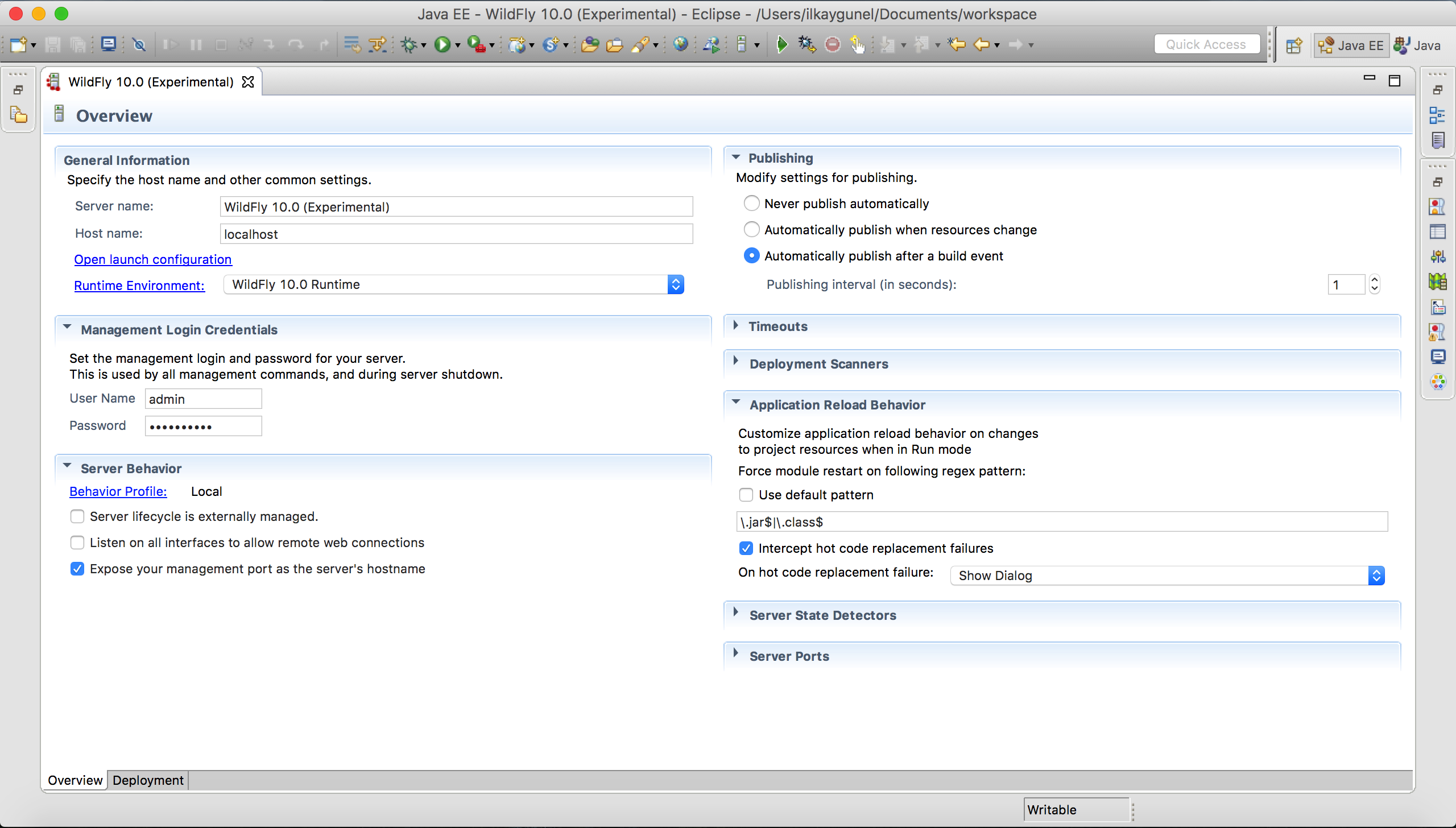The height and width of the screenshot is (828, 1456).
Task: Check Server lifecycle is externally managed
Action: (77, 516)
